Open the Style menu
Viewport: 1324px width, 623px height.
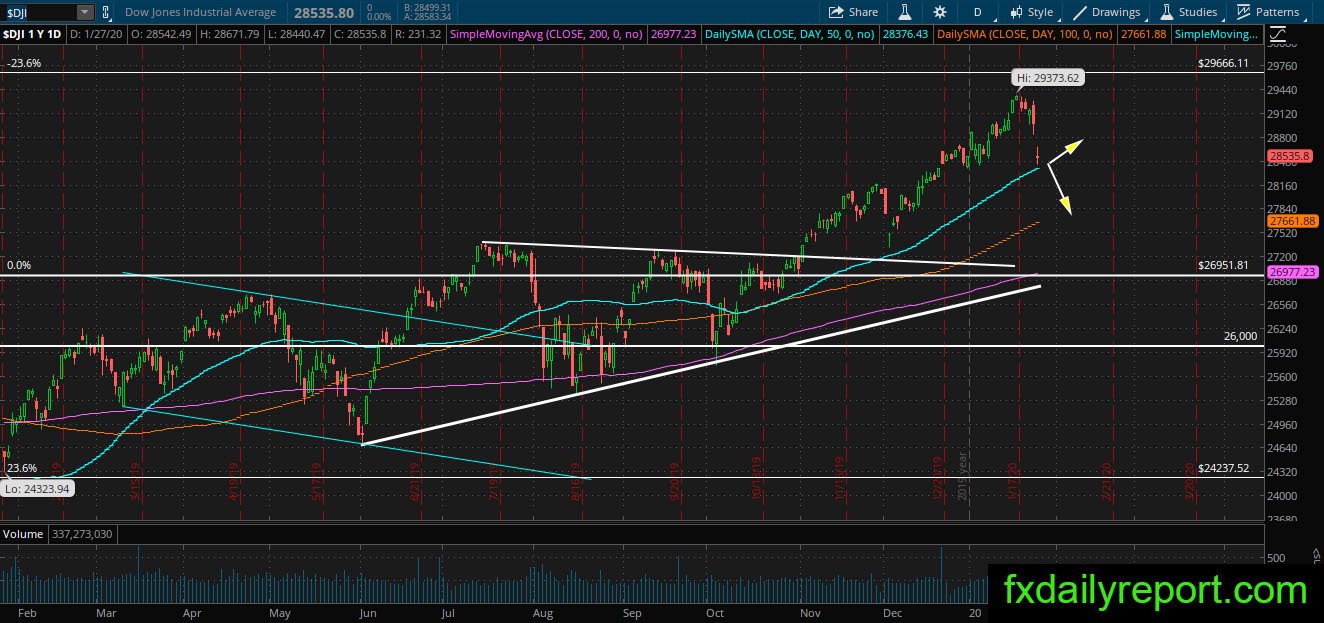click(1032, 12)
